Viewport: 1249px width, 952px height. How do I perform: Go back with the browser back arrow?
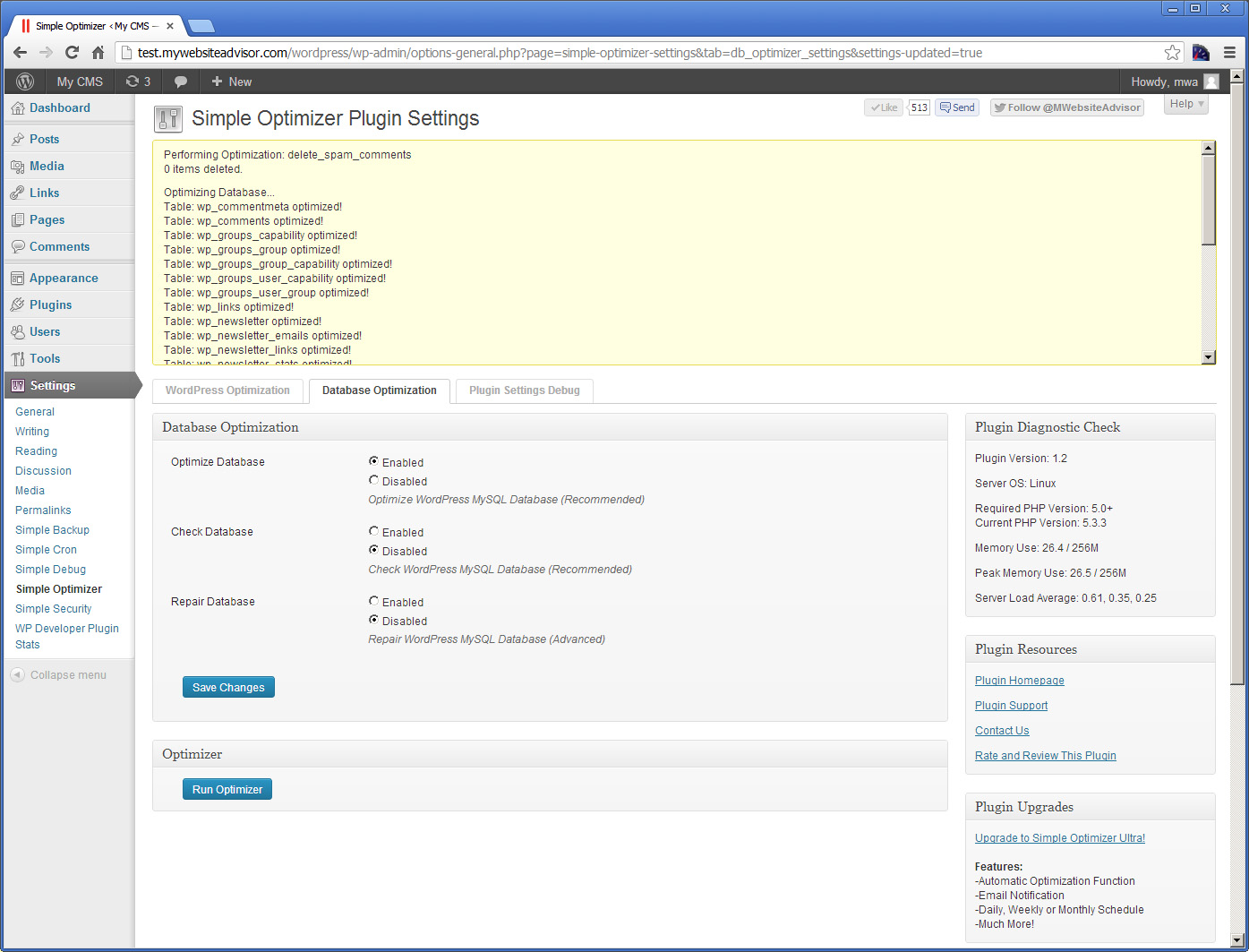(20, 53)
